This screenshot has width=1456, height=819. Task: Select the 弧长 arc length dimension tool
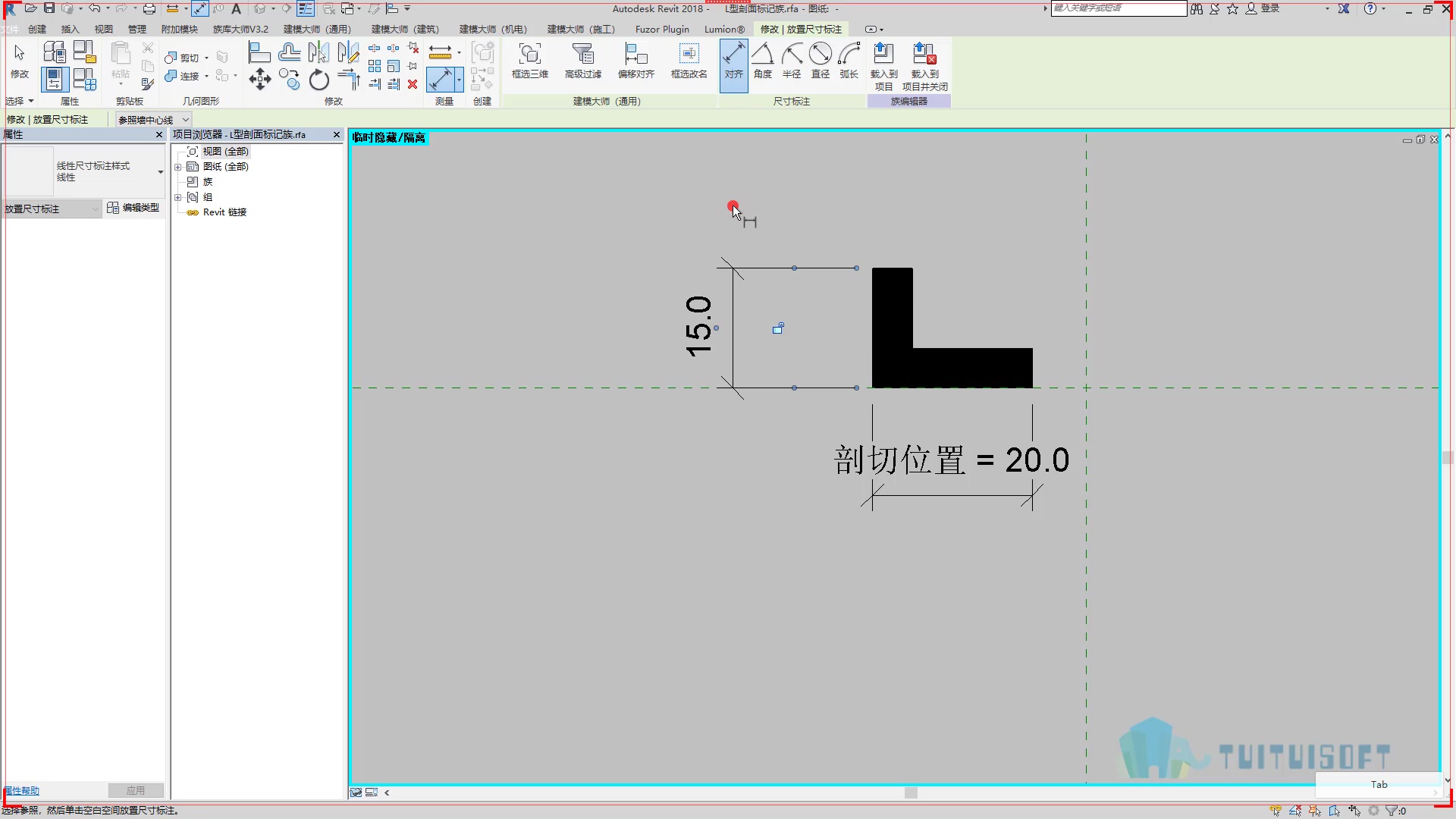849,61
